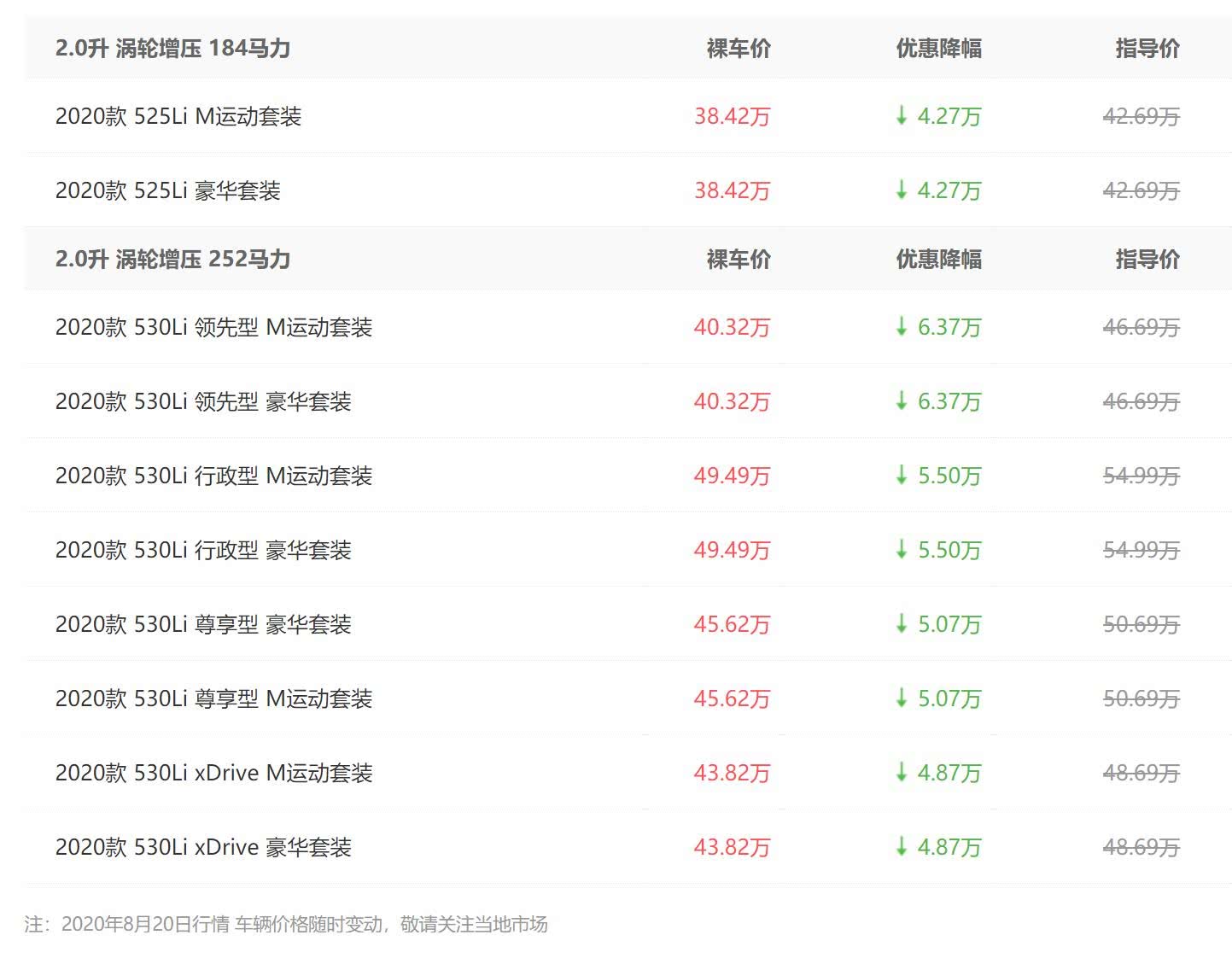Click 54.99万 guide price for 行政型 M运动套装
Image resolution: width=1232 pixels, height=970 pixels.
pyautogui.click(x=1141, y=476)
